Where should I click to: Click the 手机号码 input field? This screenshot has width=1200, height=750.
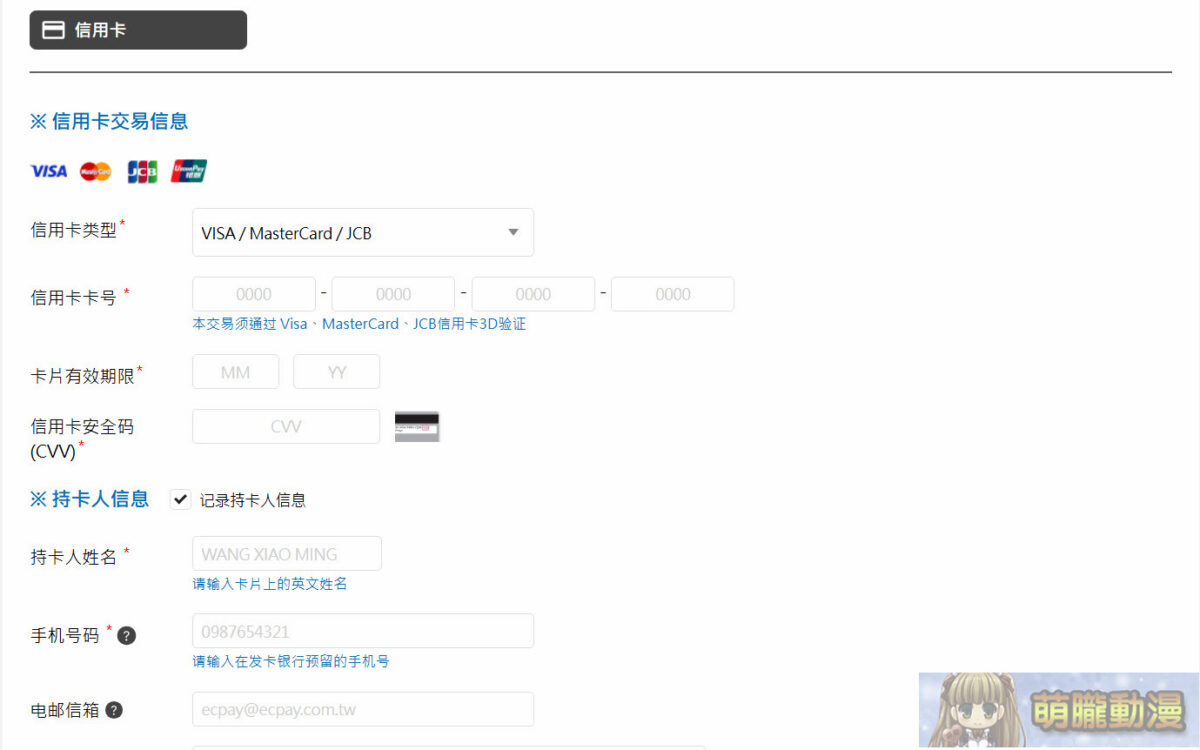[363, 631]
